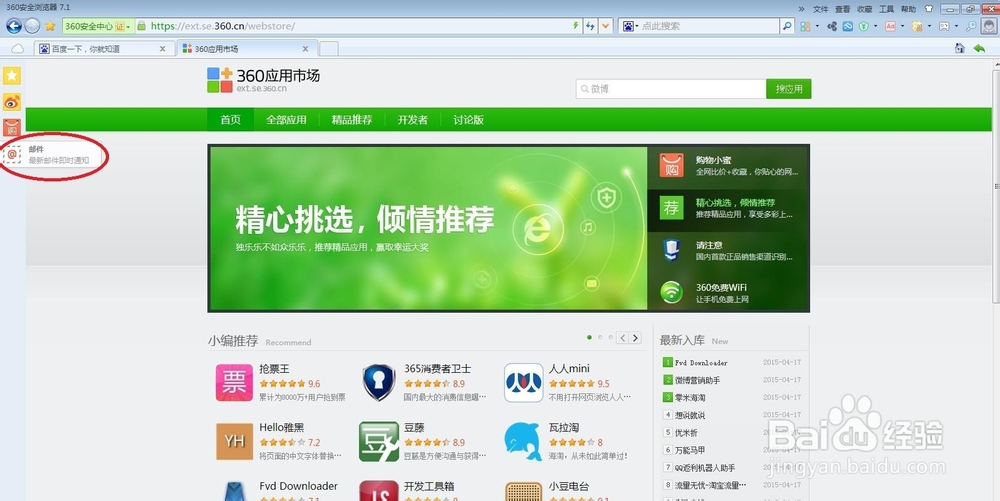The image size is (1000, 501).
Task: Expand the menu bar double-chevron overflow
Action: (802, 9)
